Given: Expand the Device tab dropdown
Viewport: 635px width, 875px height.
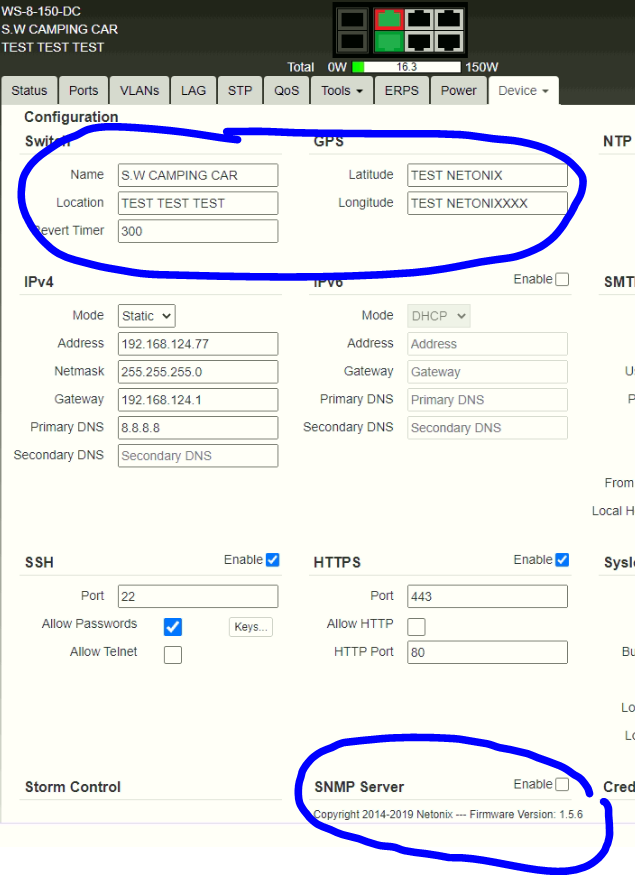Looking at the screenshot, I should (523, 90).
